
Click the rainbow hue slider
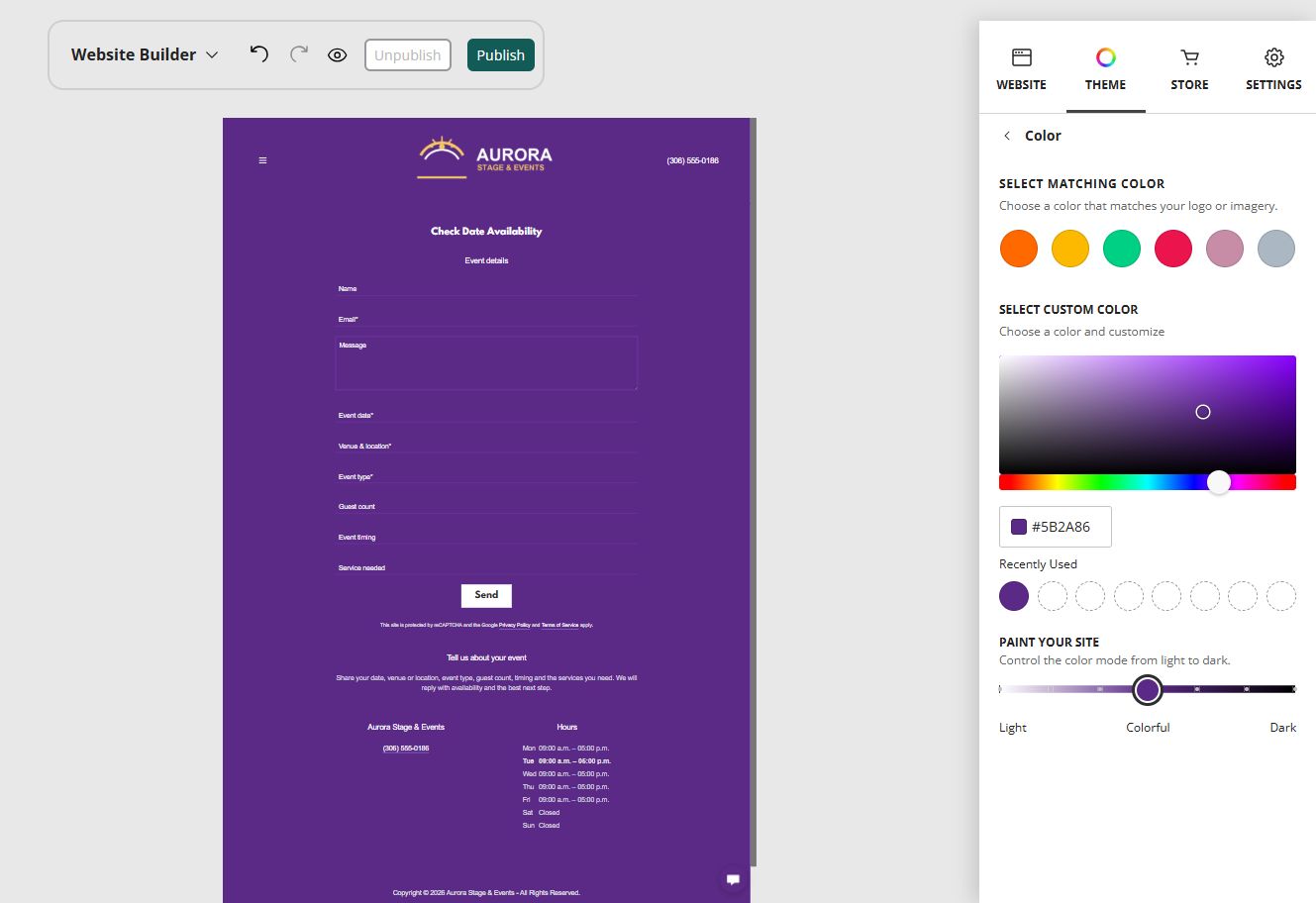pyautogui.click(x=1148, y=482)
